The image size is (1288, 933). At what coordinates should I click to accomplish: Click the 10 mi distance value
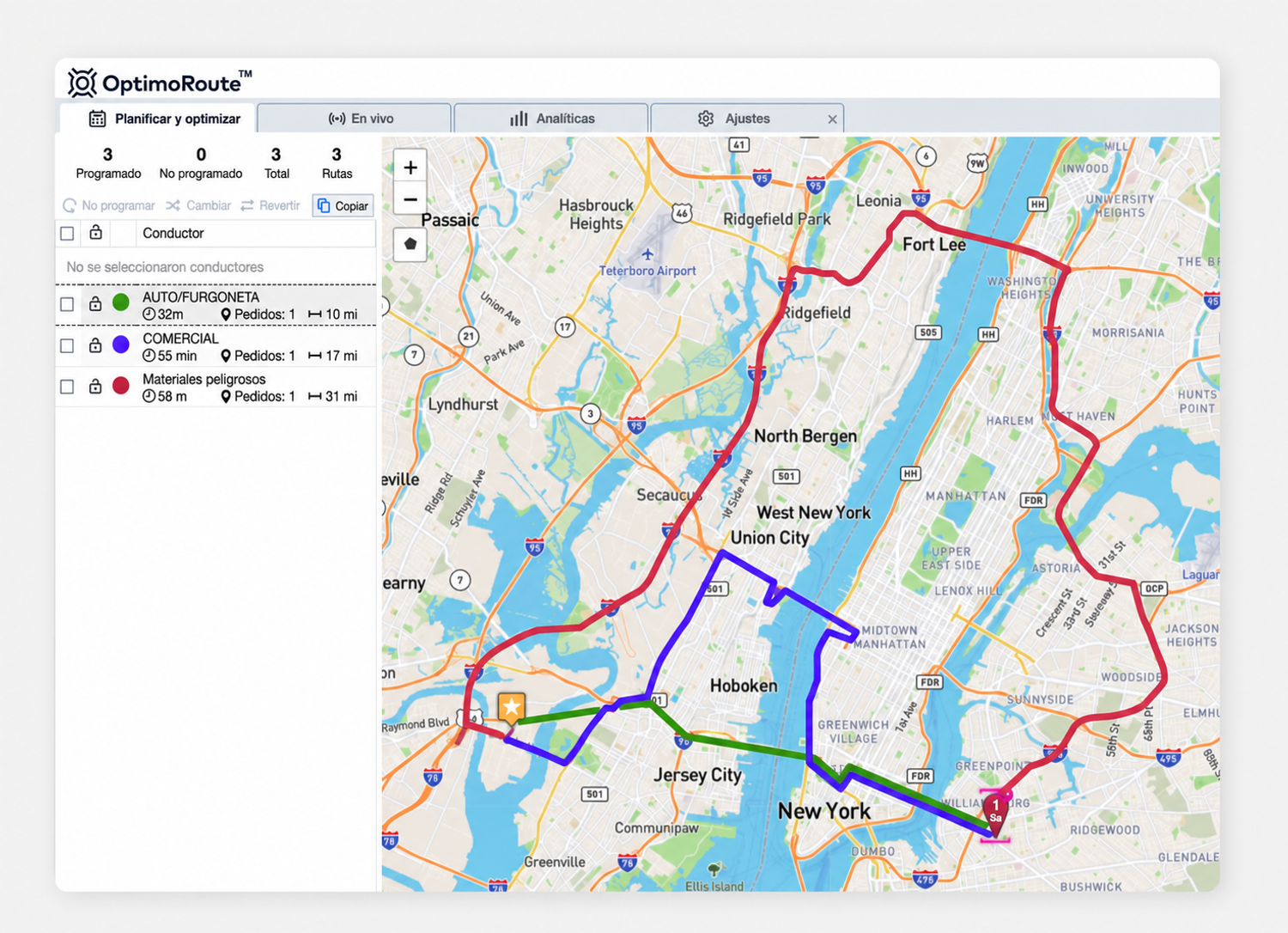coord(333,314)
